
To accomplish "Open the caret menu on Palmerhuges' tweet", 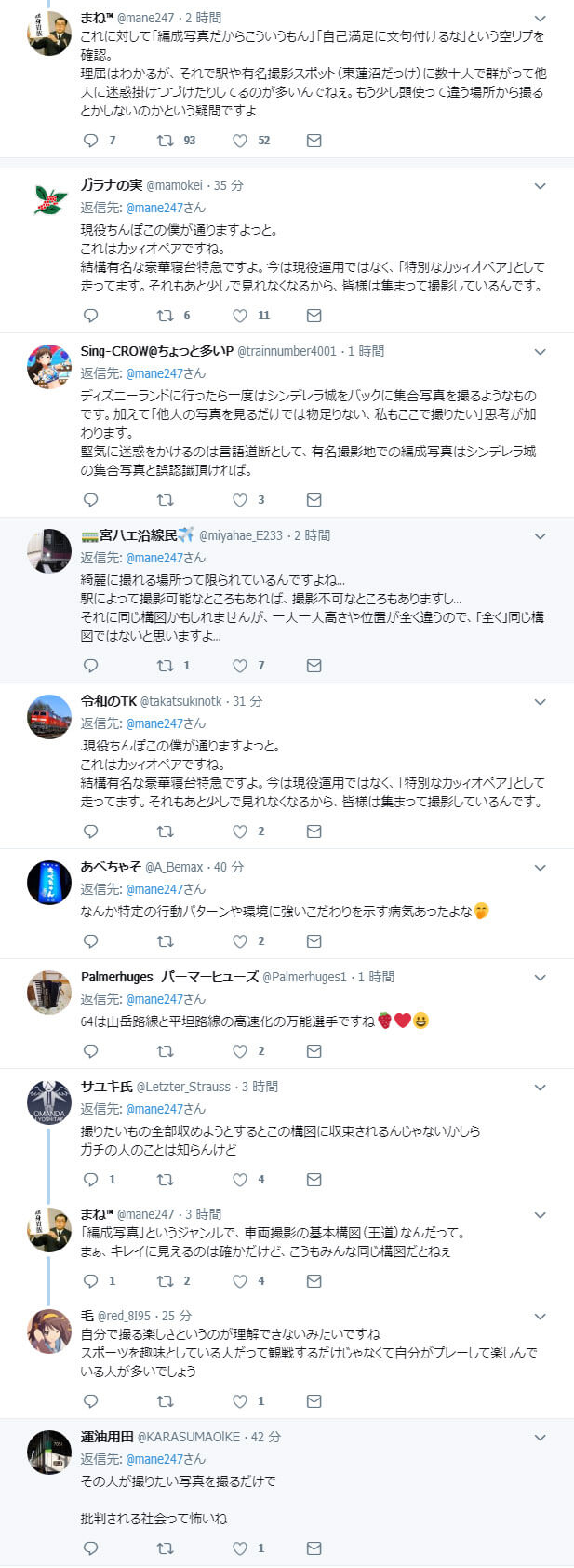I will (540, 978).
